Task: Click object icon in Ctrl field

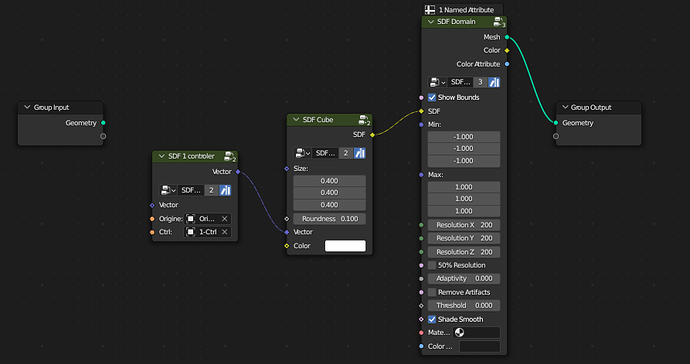Action: coord(191,232)
